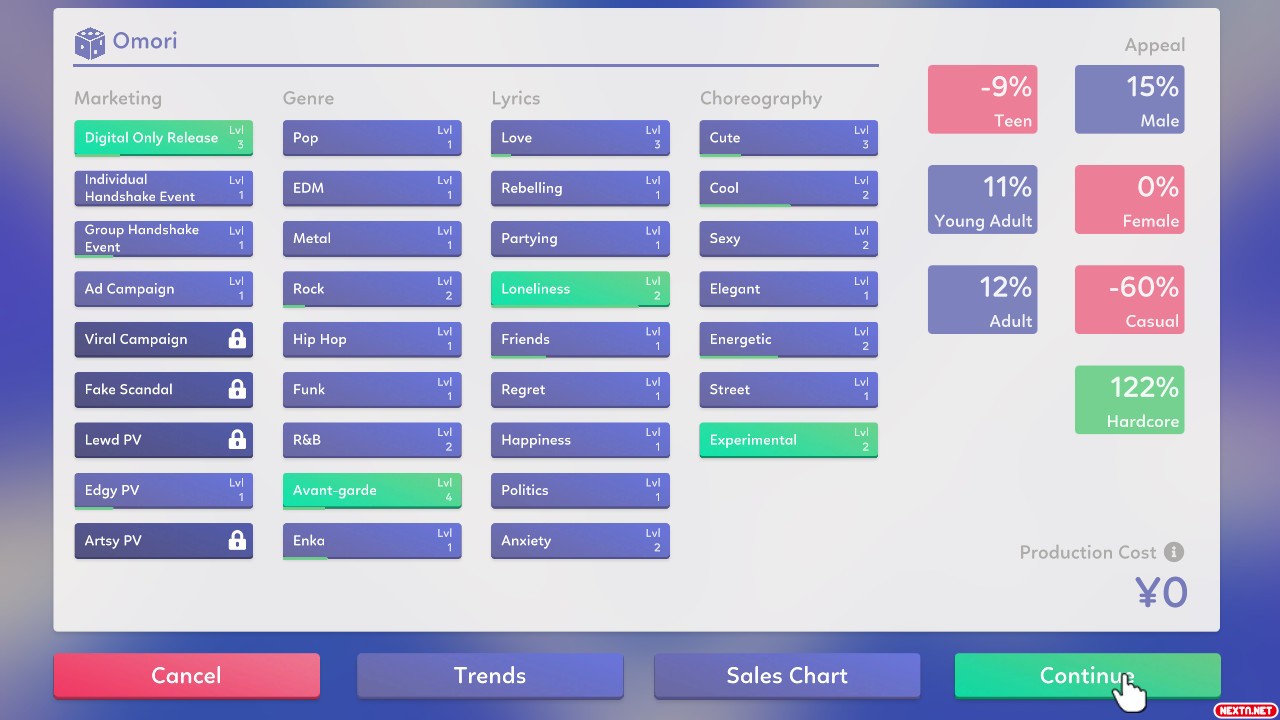This screenshot has width=1280, height=720.
Task: Click the Adult appeal tile
Action: tap(983, 300)
